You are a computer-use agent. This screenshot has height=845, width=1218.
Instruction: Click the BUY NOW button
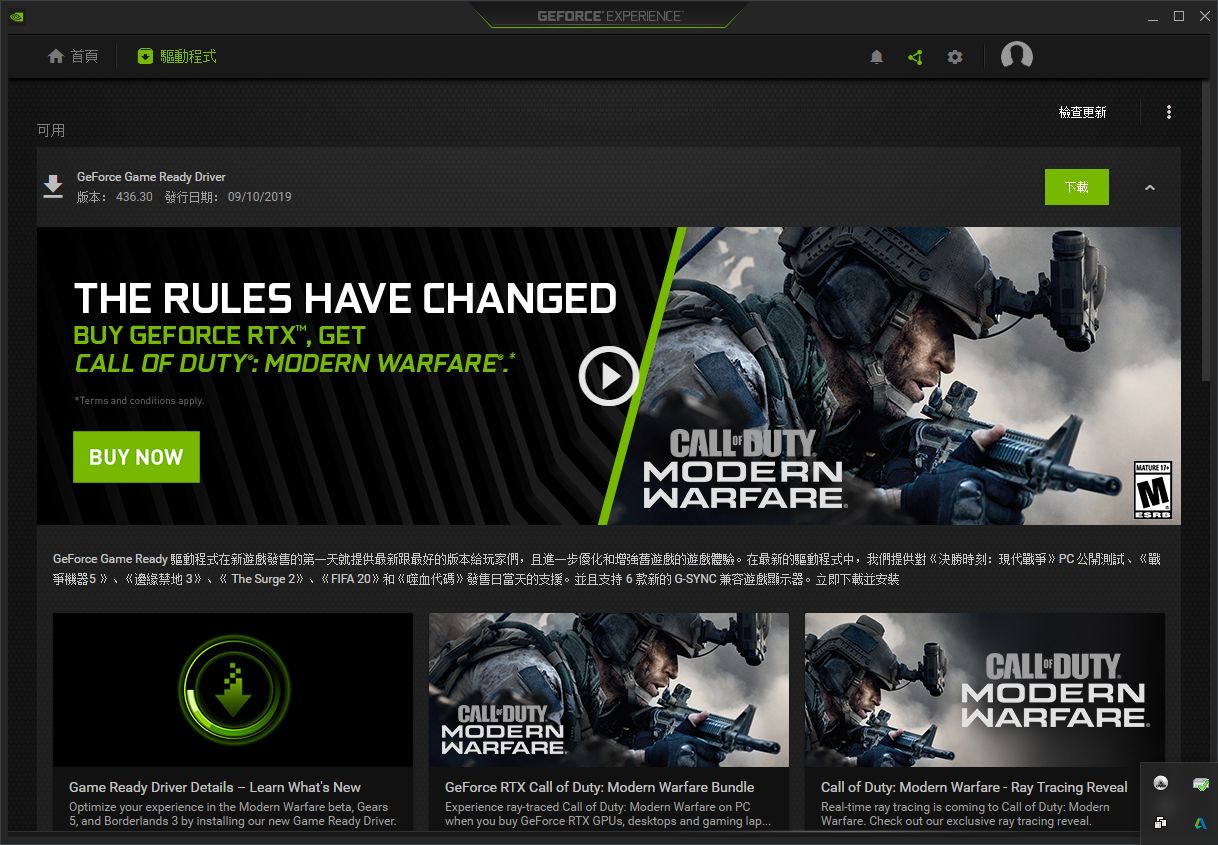136,457
